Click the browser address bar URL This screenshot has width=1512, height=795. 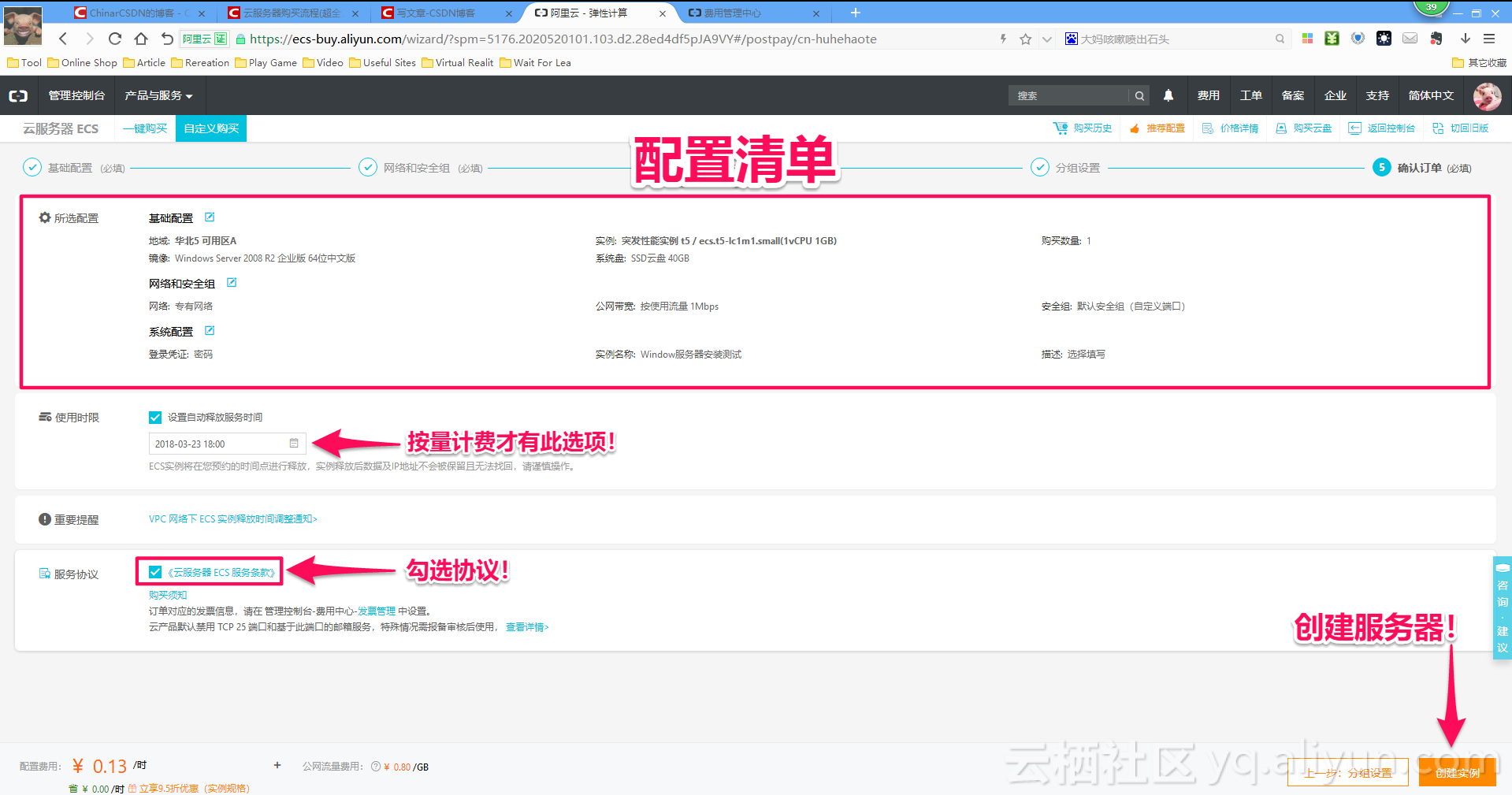[x=563, y=39]
